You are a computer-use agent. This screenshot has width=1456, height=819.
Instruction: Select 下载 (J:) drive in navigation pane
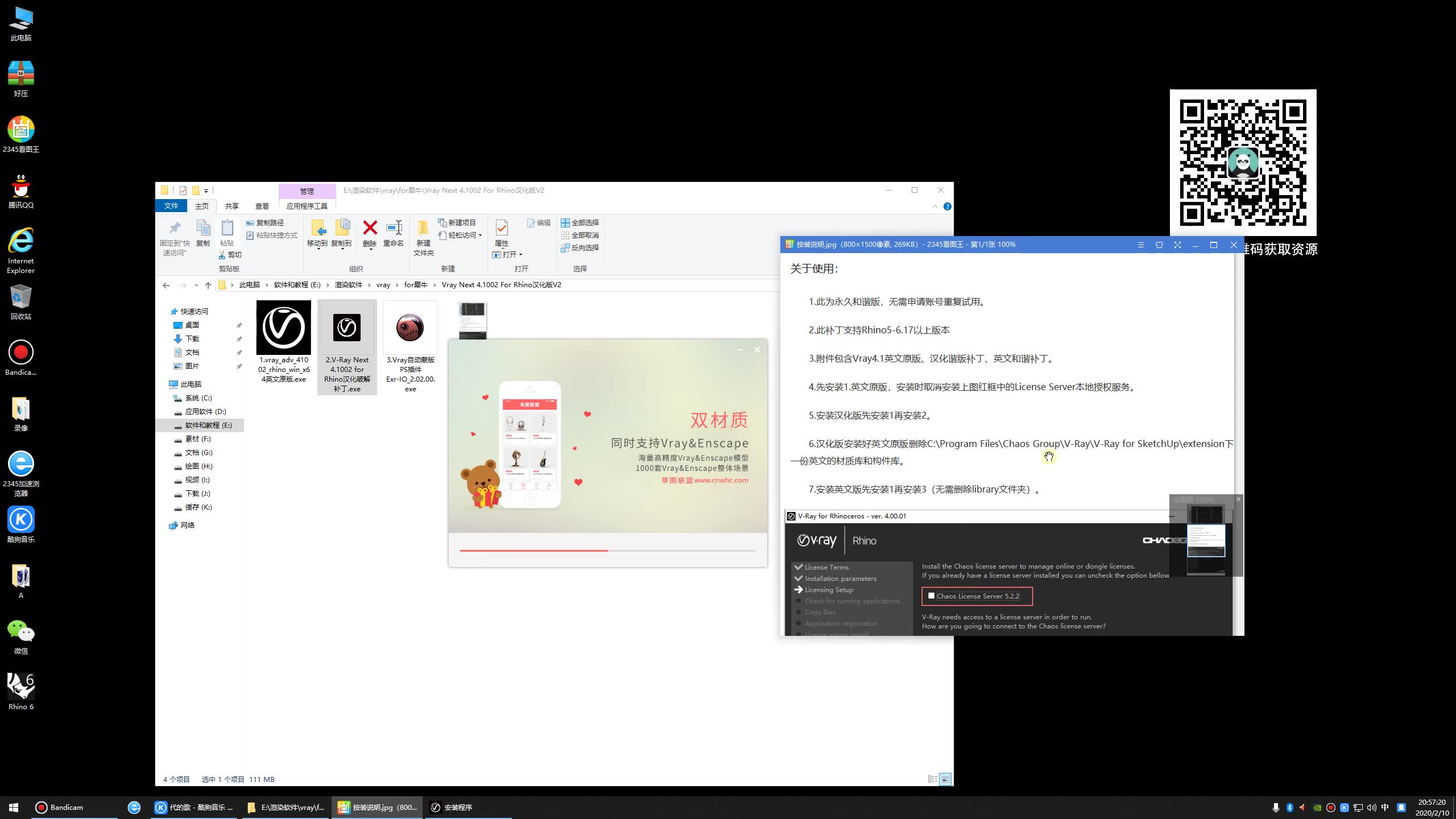click(198, 494)
